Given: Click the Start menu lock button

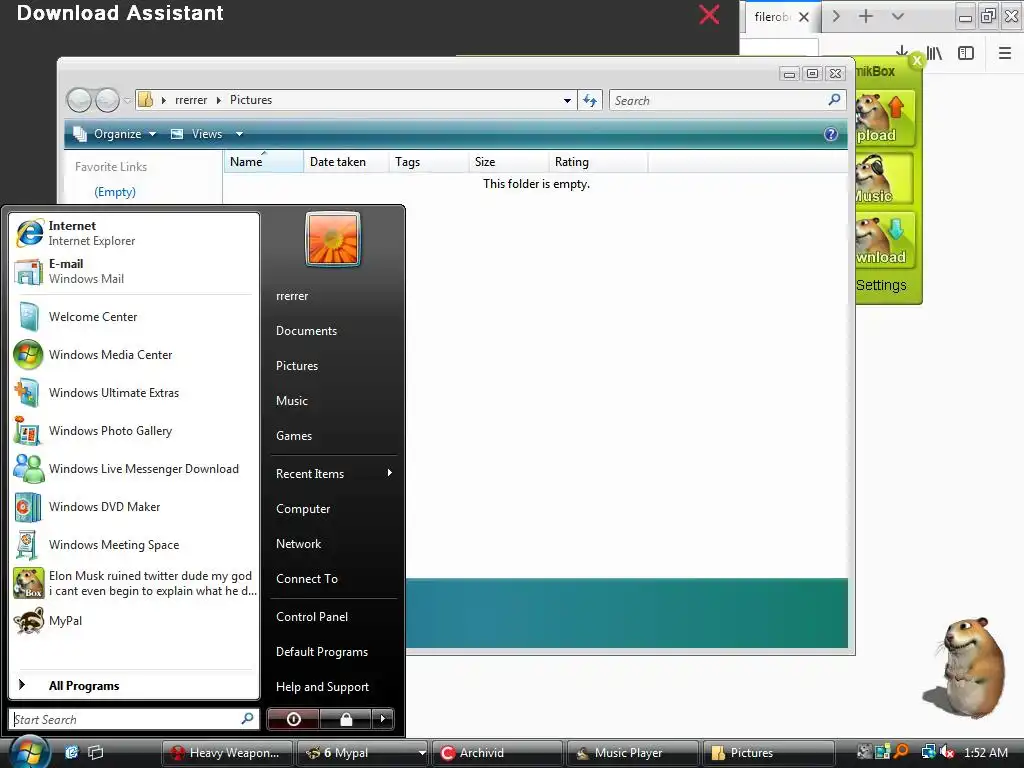Looking at the screenshot, I should [345, 719].
